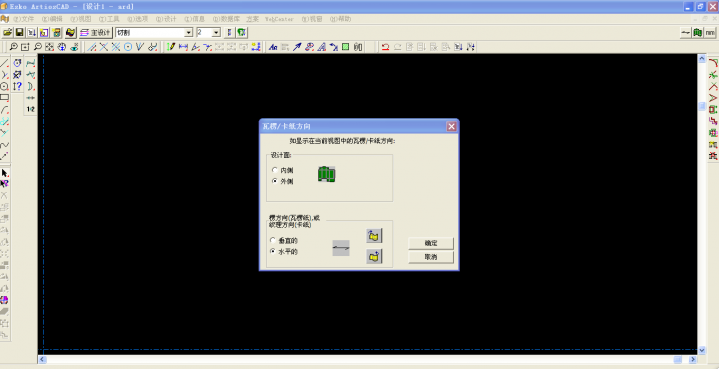719x369 pixels.
Task: Click the horizontal scrollbar left arrow
Action: point(42,360)
